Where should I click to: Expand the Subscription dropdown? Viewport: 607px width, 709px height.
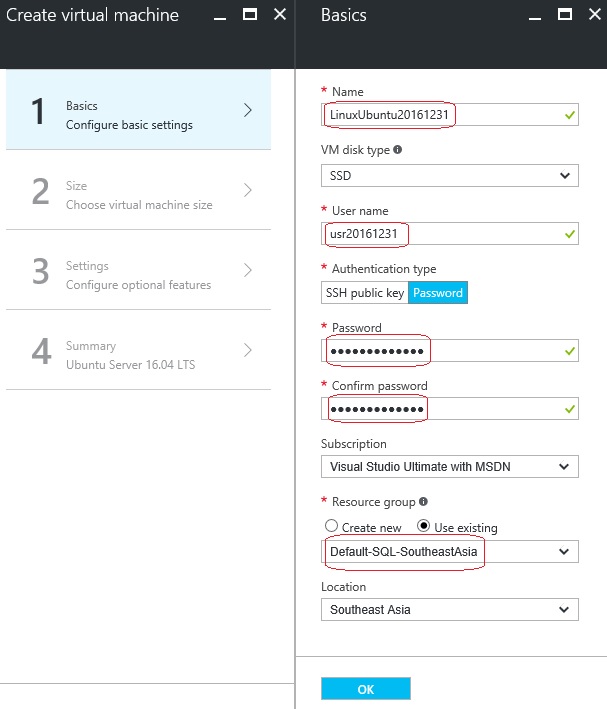coord(450,467)
